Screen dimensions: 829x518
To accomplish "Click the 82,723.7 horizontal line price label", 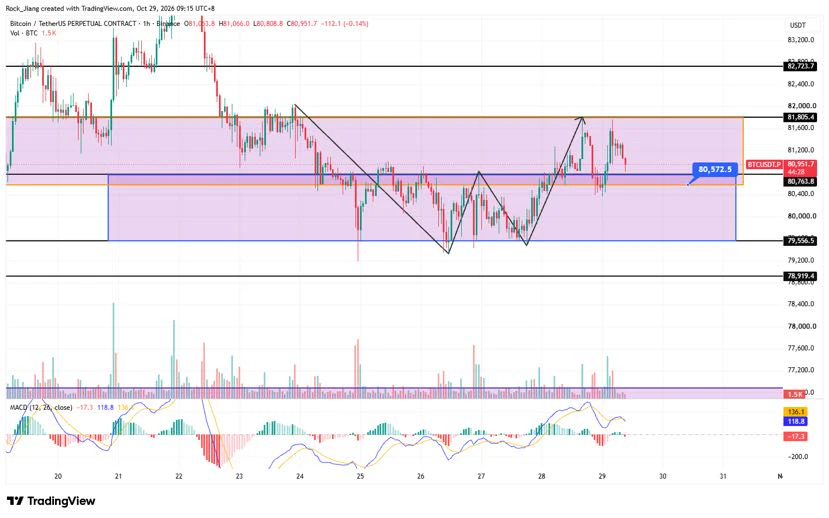I will (801, 67).
